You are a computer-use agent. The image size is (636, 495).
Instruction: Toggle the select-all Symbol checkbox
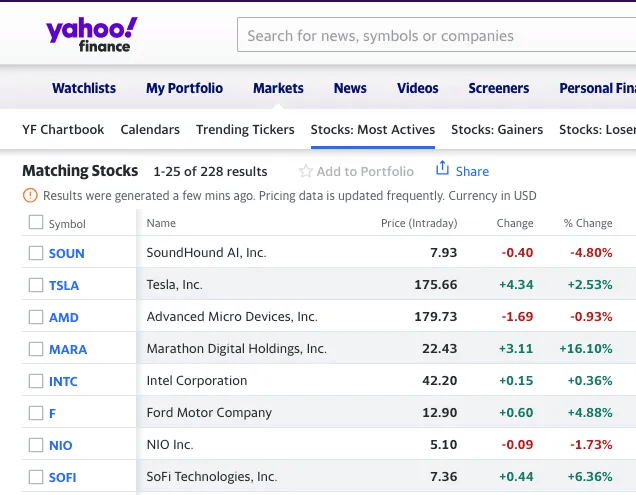click(36, 223)
